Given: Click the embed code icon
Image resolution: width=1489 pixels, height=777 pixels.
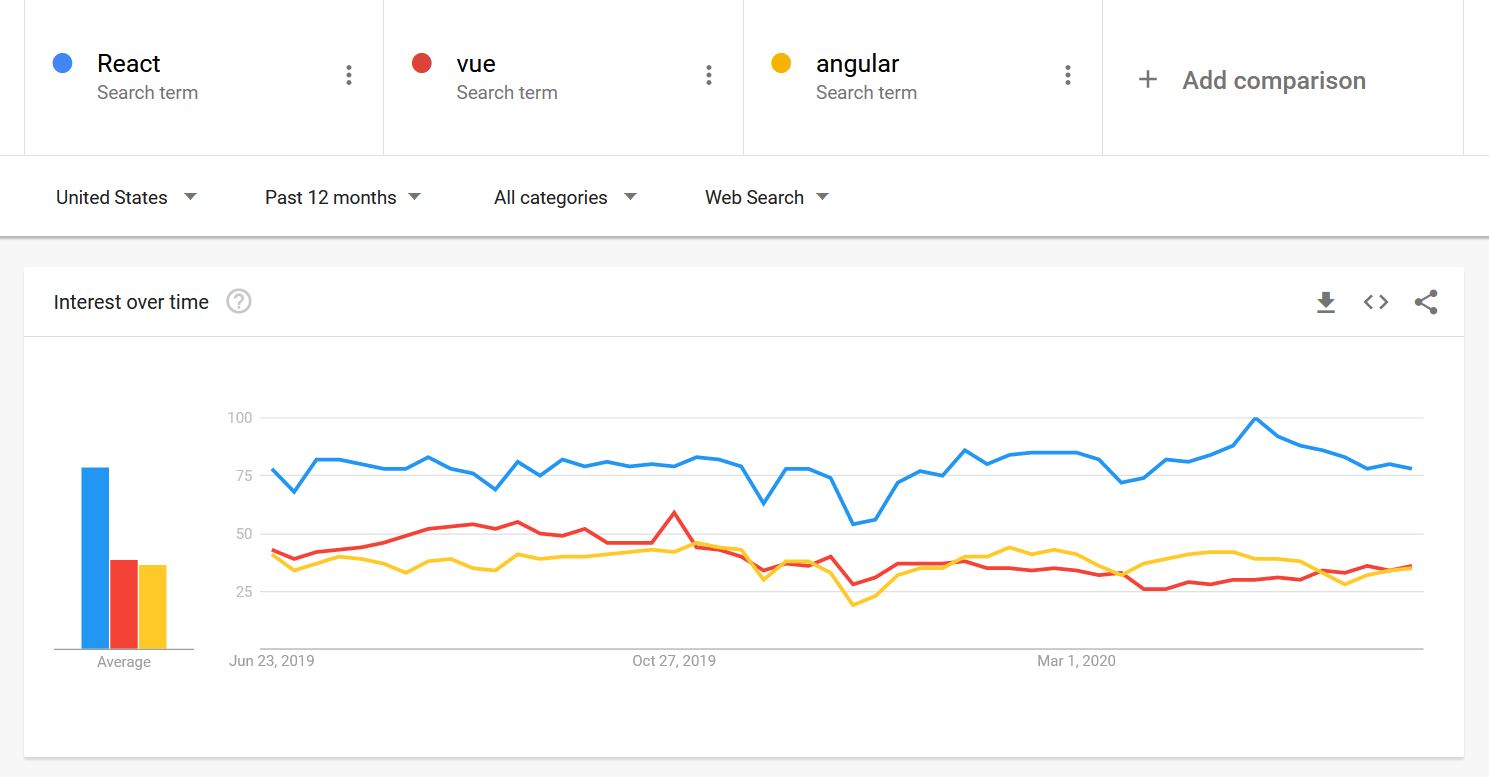Looking at the screenshot, I should (x=1376, y=302).
